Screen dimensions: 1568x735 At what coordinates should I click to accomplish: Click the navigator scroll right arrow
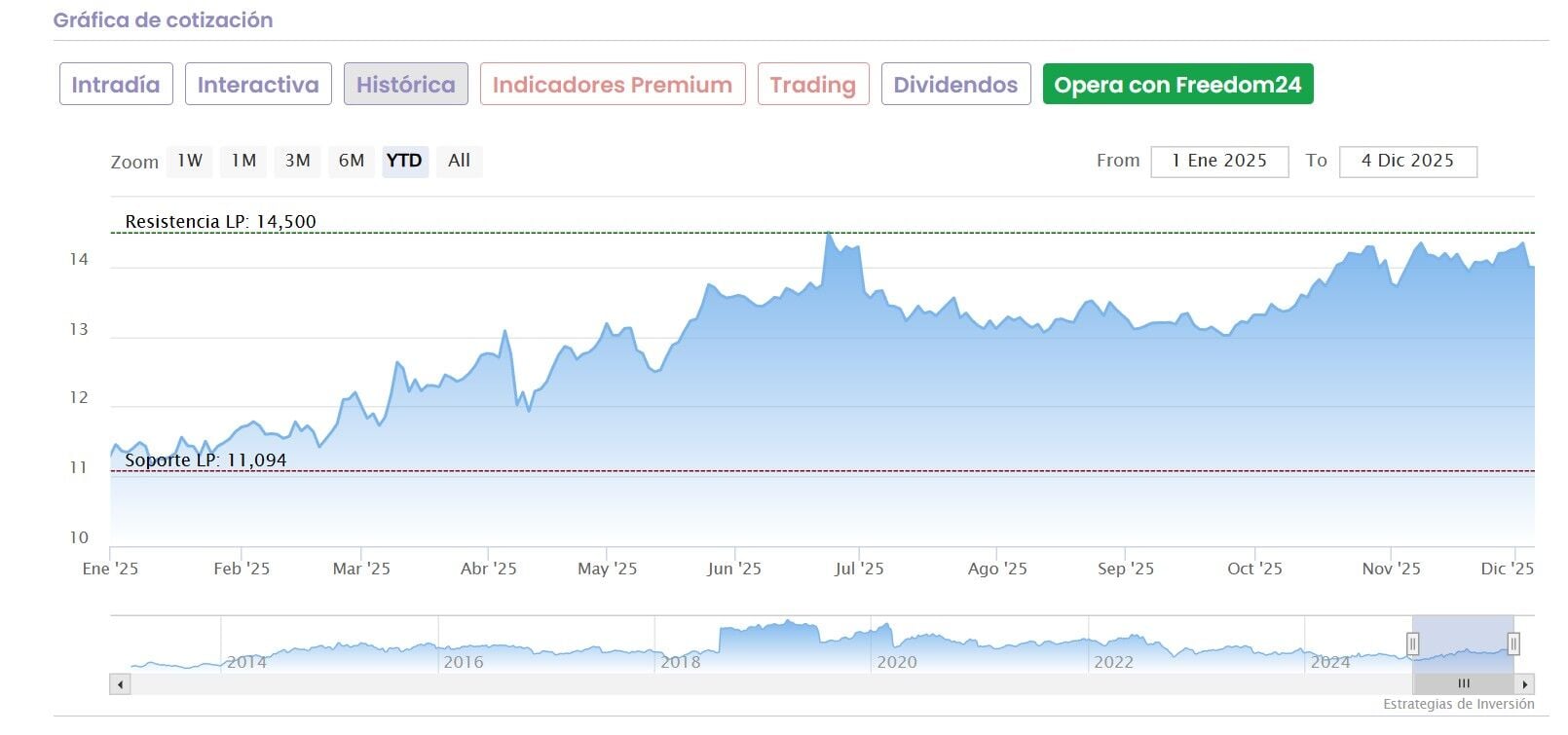pyautogui.click(x=1525, y=684)
